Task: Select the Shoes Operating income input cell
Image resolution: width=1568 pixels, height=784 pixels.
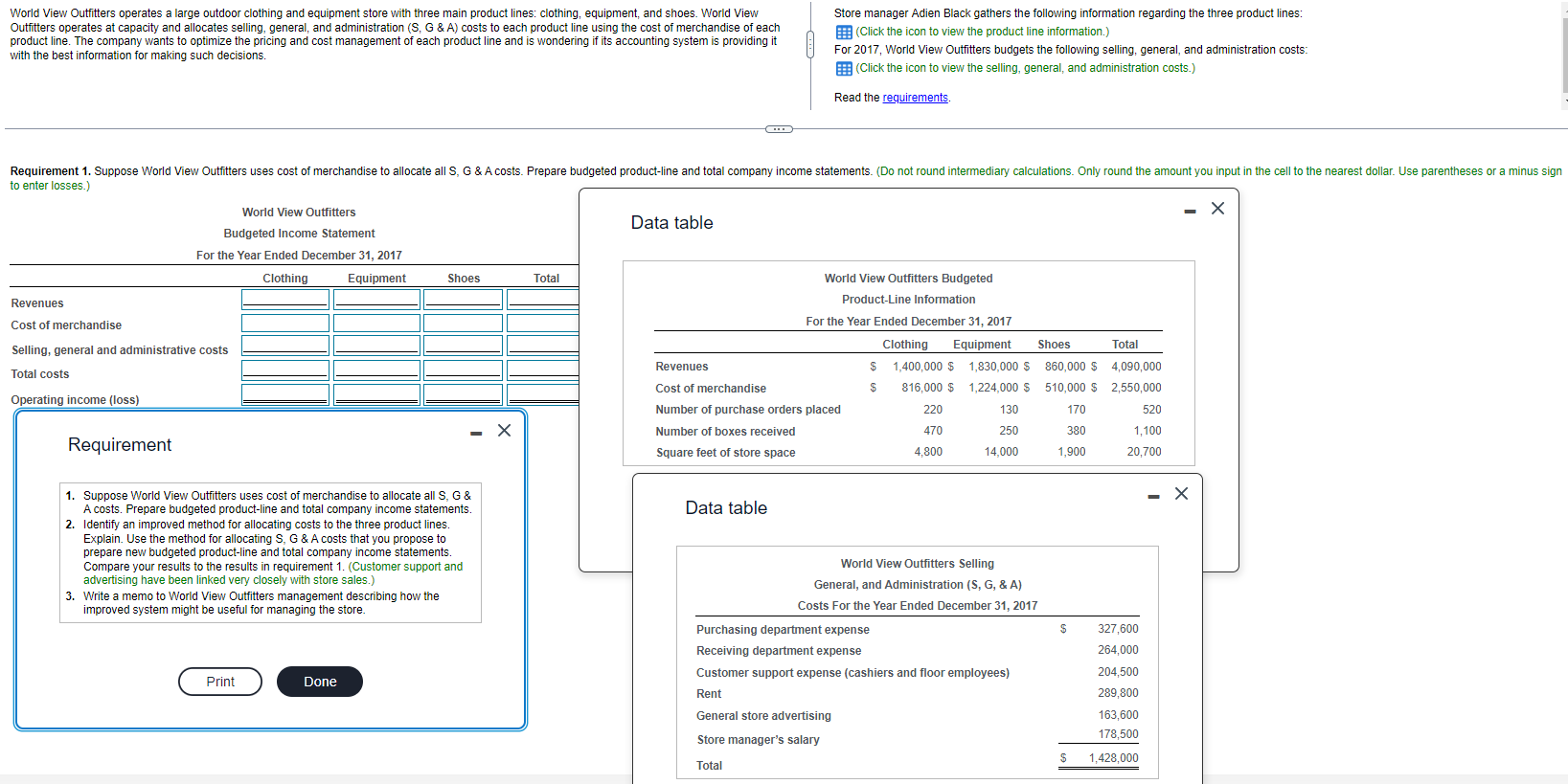Action: tap(463, 394)
